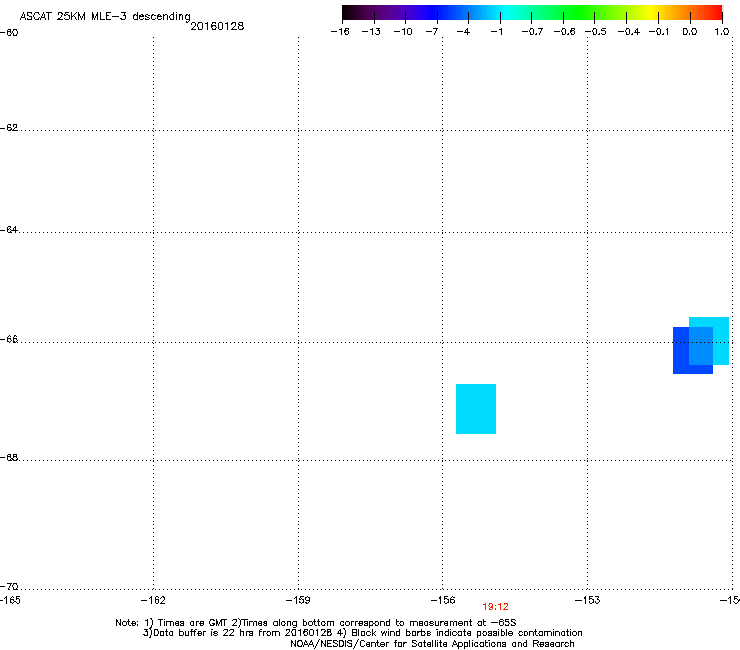This screenshot has width=740, height=650.
Task: Click the latitude axis label -70
Action: tap(9, 586)
